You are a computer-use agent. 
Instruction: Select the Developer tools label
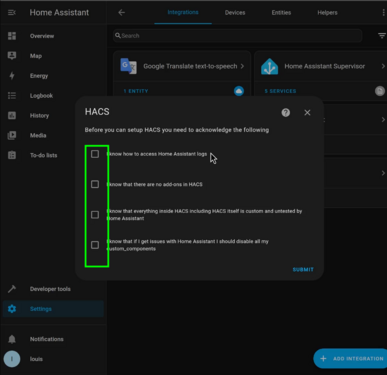(50, 289)
